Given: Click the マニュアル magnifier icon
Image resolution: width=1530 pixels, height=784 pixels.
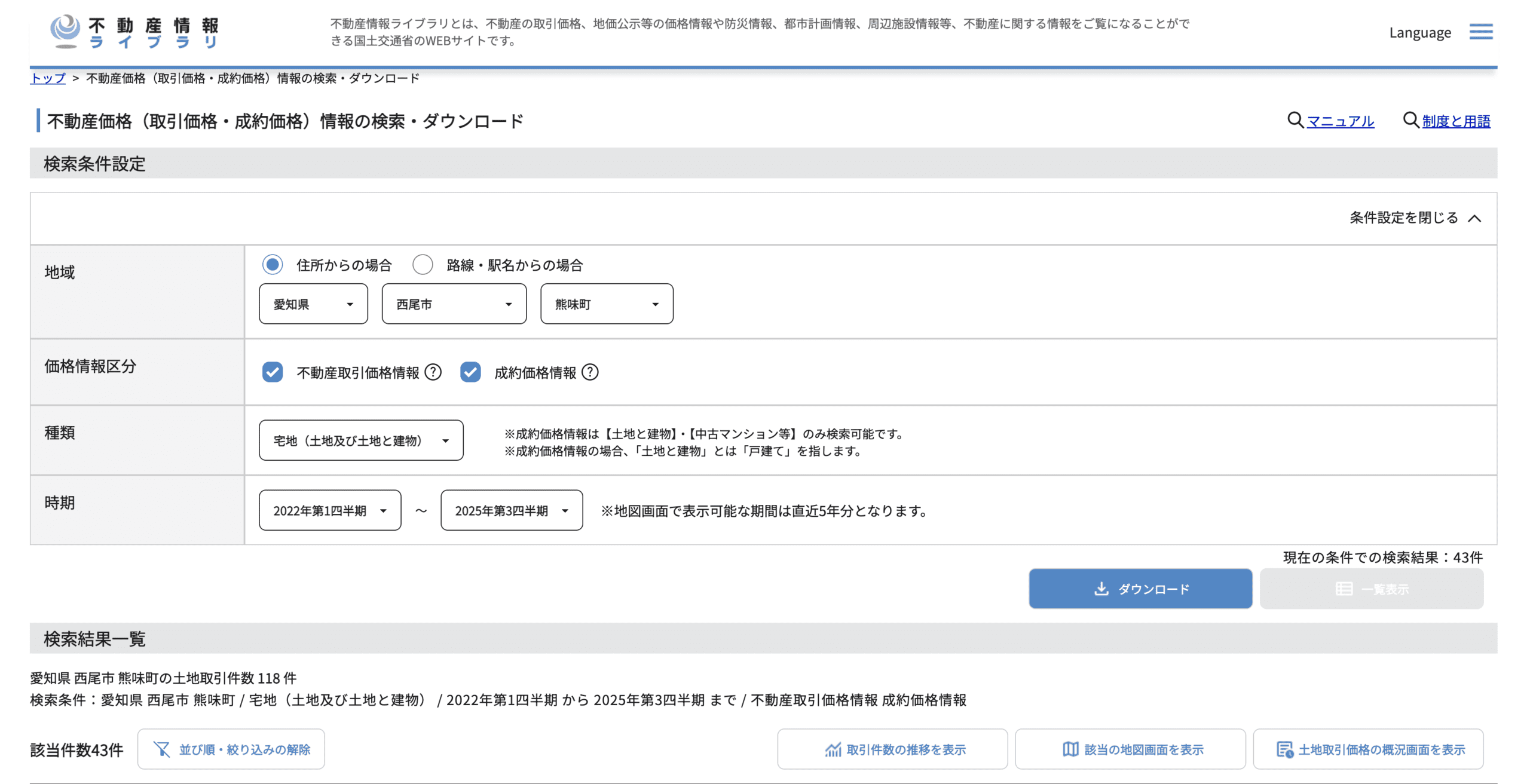Looking at the screenshot, I should pos(1295,120).
